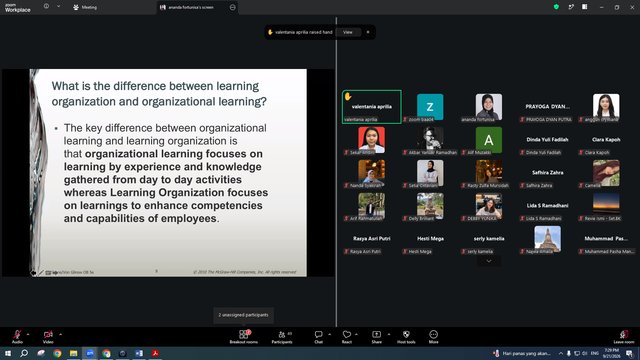
Task: Click Clara Kapoh participant tile
Action: click(606, 140)
